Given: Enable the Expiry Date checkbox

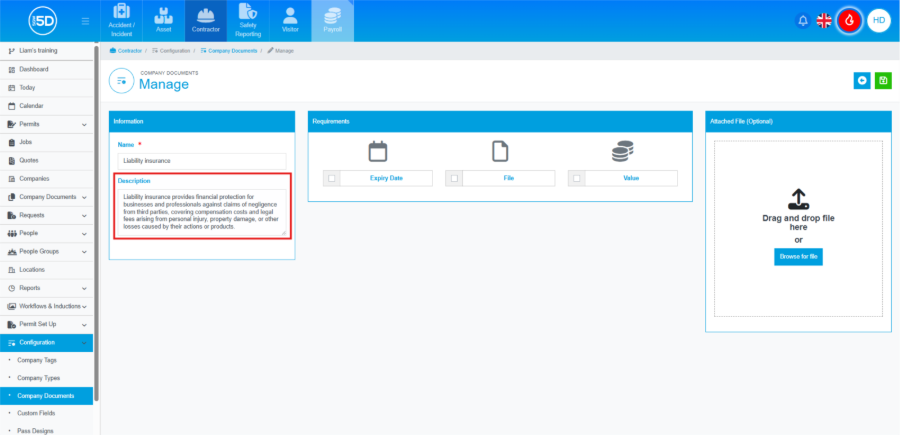Looking at the screenshot, I should pos(332,178).
